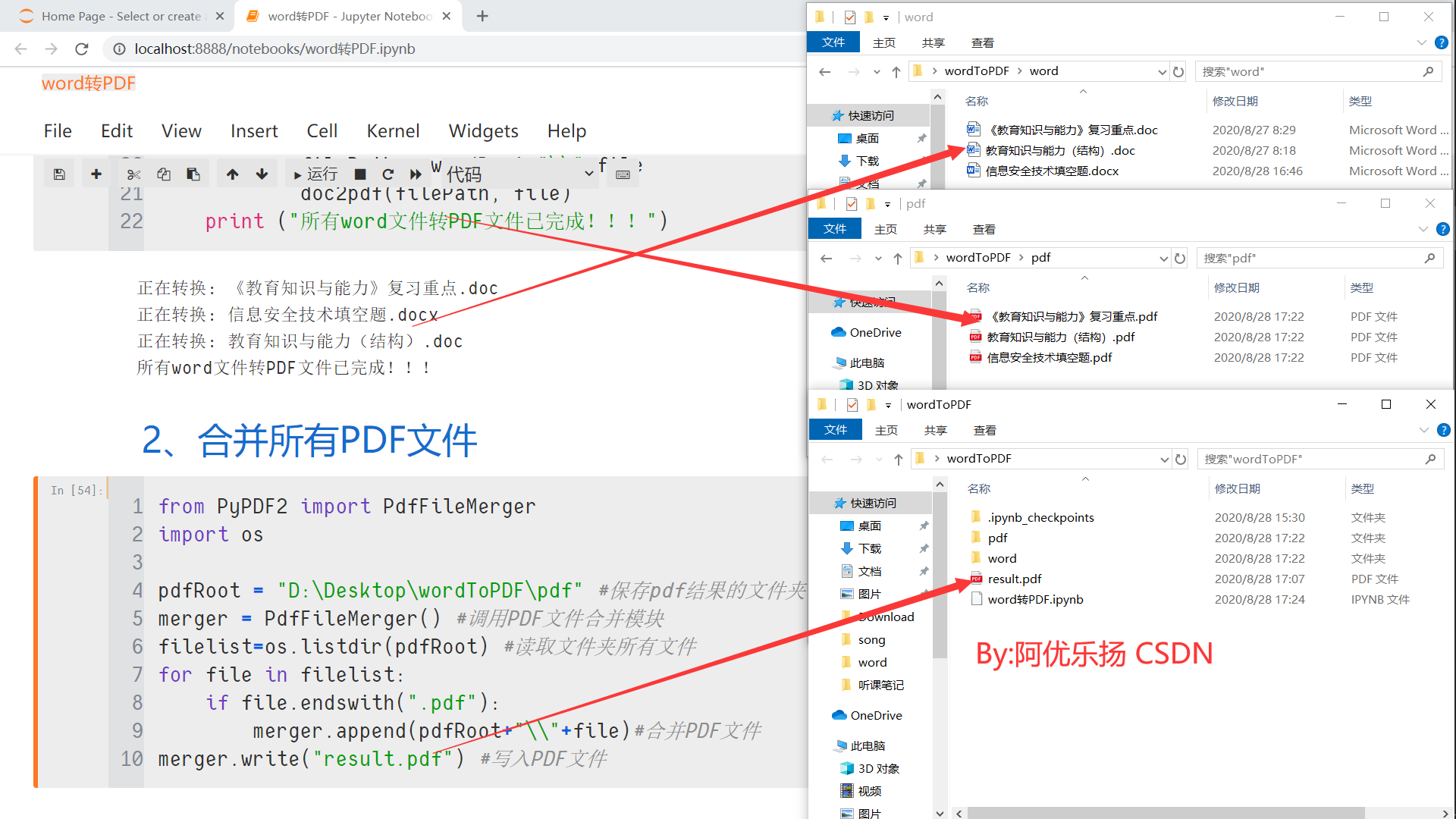This screenshot has width=1456, height=819.
Task: Restart the kernel via the restart icon
Action: tap(388, 174)
